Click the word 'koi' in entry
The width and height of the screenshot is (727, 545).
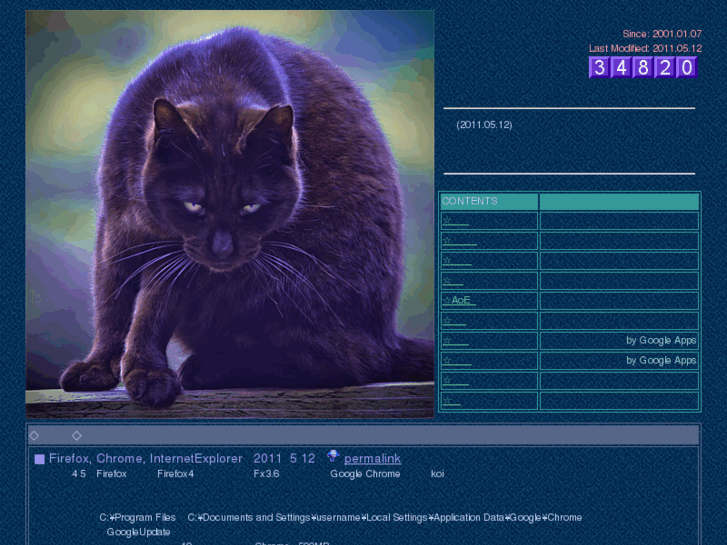tap(437, 474)
